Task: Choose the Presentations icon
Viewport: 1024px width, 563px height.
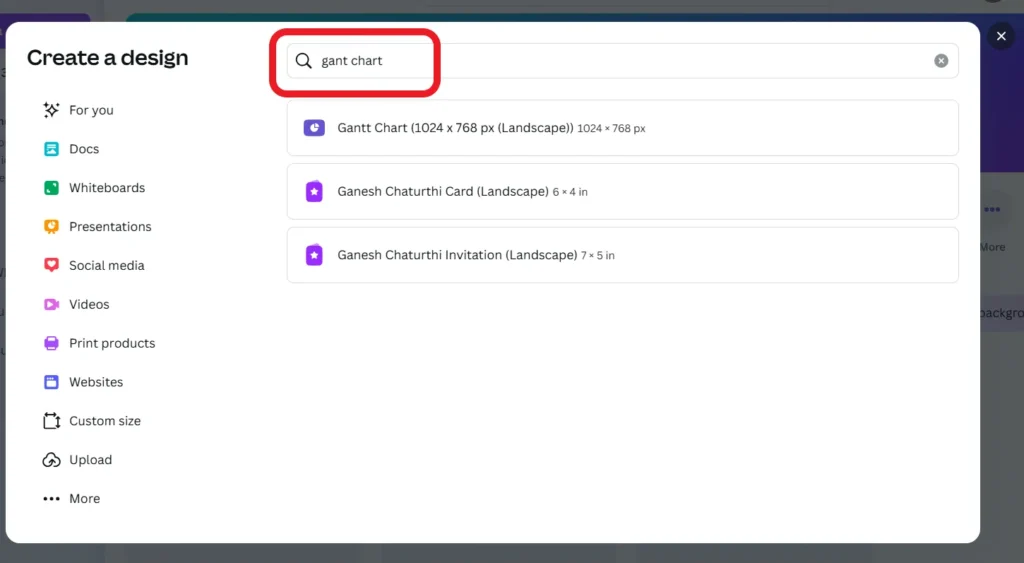Action: pyautogui.click(x=51, y=227)
